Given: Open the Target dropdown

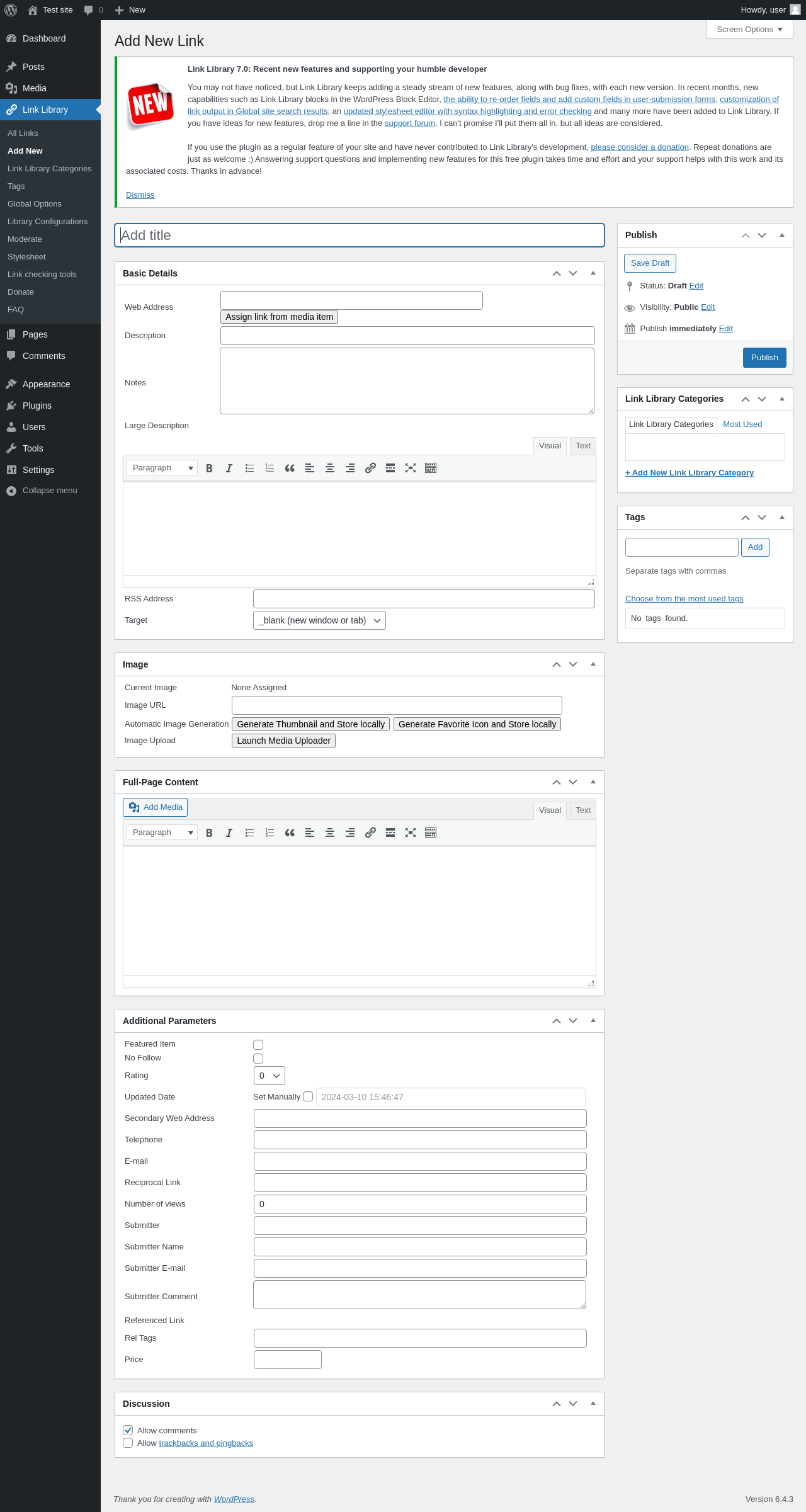Looking at the screenshot, I should [x=319, y=620].
